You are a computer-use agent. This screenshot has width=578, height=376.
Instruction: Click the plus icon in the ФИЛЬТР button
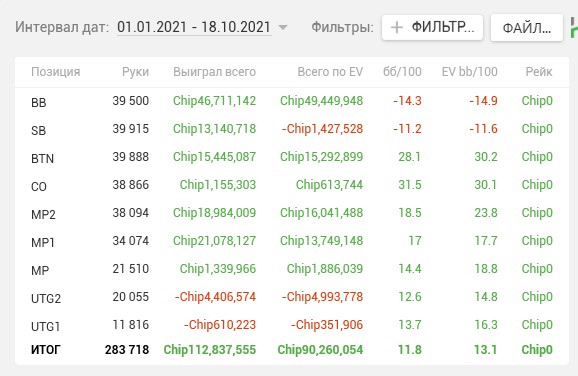point(397,27)
